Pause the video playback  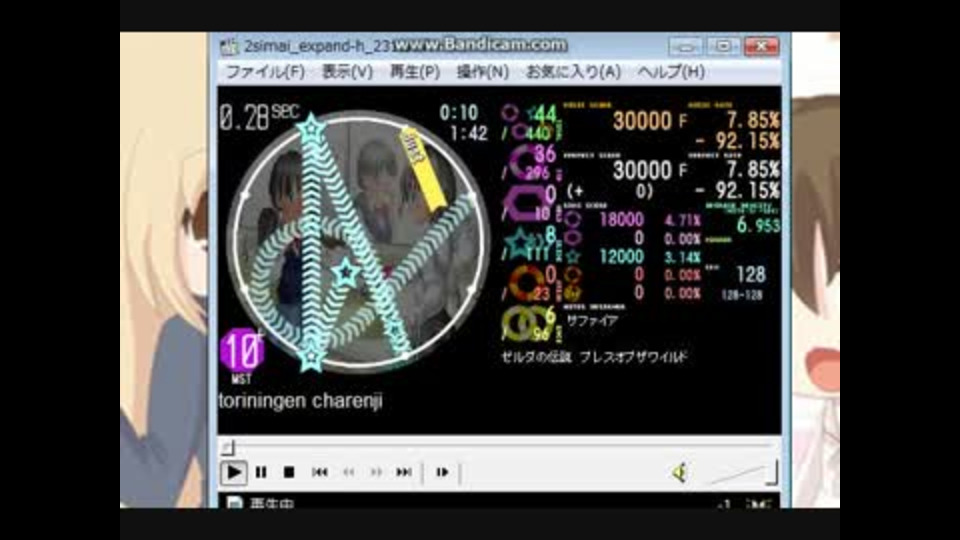pos(261,472)
